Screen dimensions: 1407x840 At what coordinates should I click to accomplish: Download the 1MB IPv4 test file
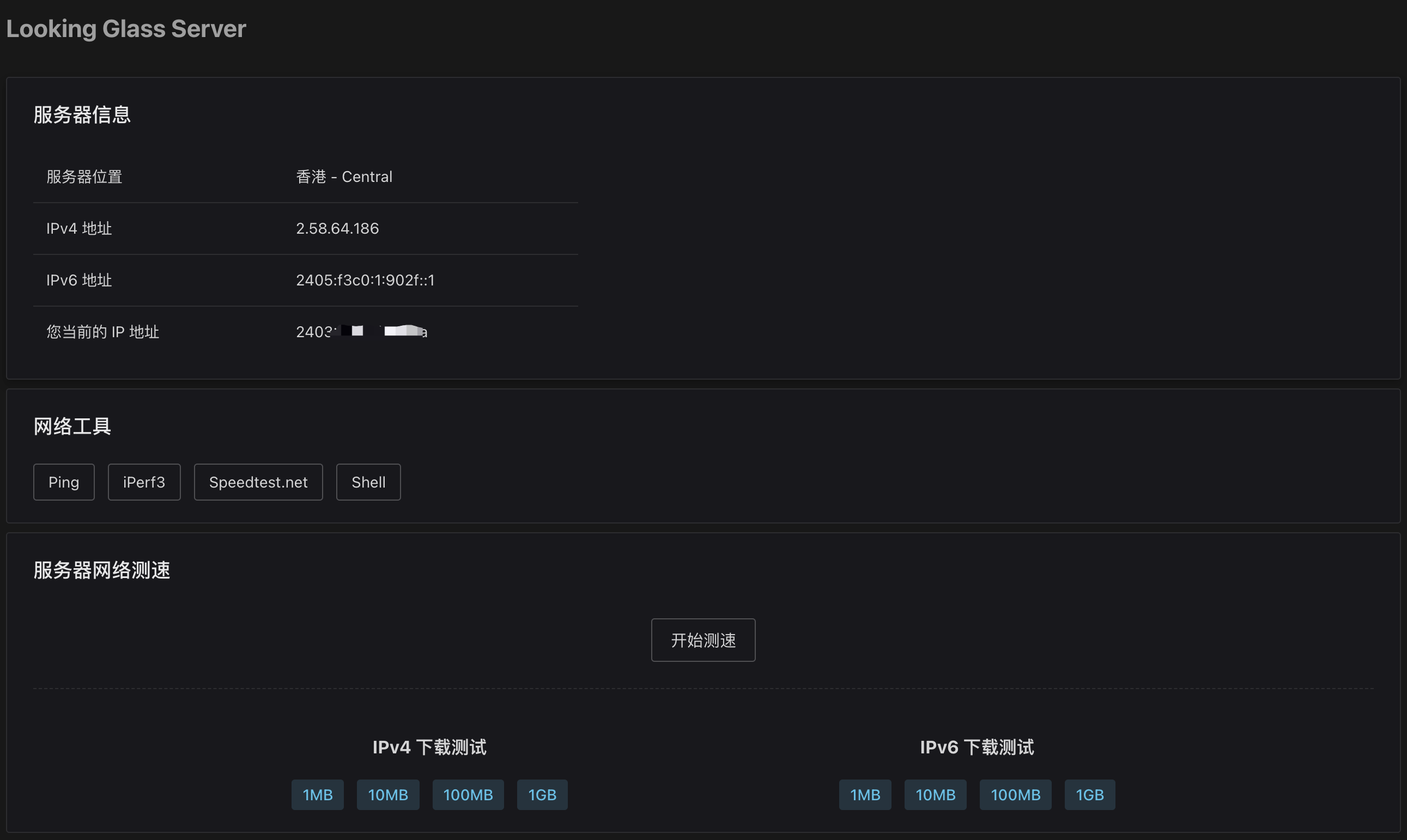point(317,794)
